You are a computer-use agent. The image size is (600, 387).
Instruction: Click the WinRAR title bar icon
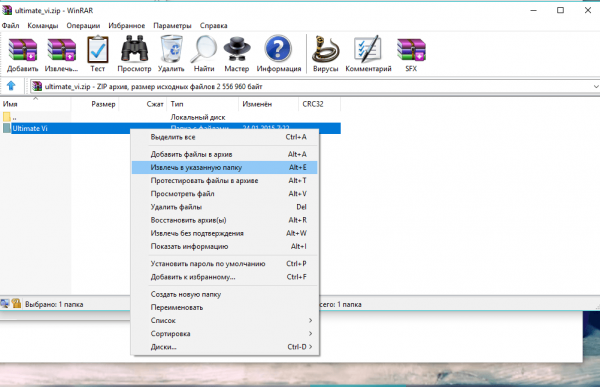(7, 10)
